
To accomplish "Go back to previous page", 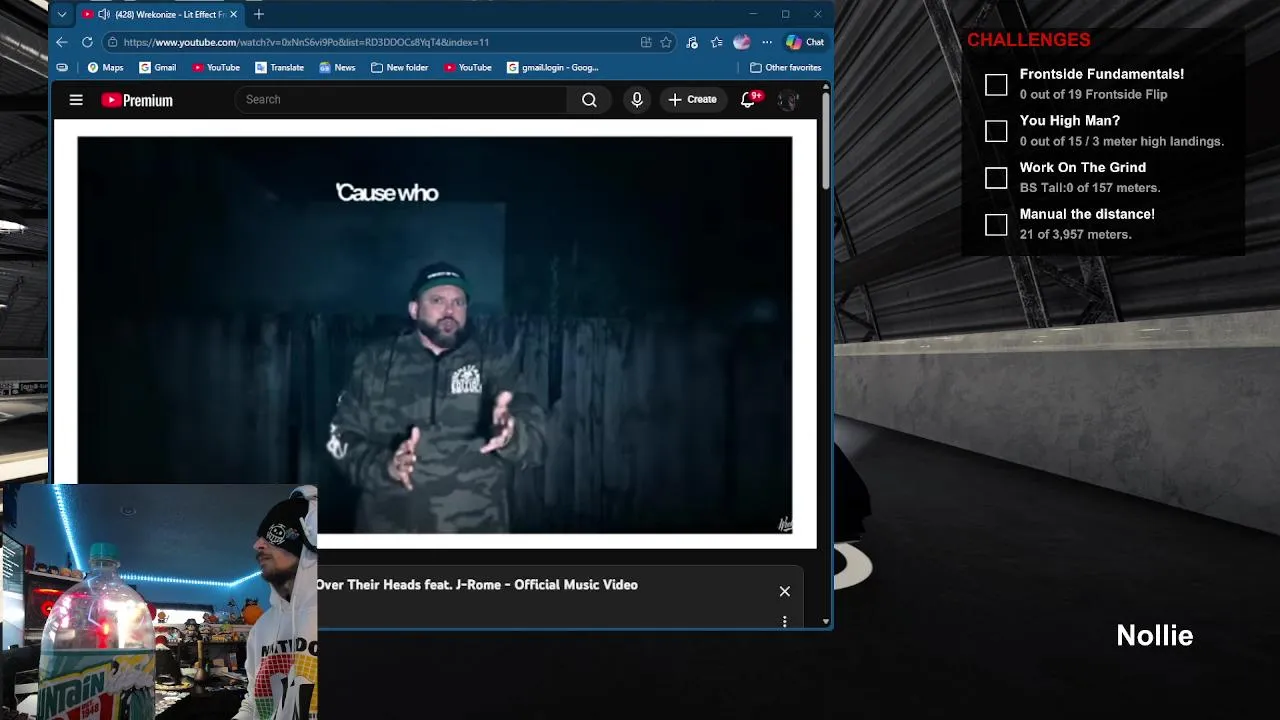I will click(x=62, y=42).
